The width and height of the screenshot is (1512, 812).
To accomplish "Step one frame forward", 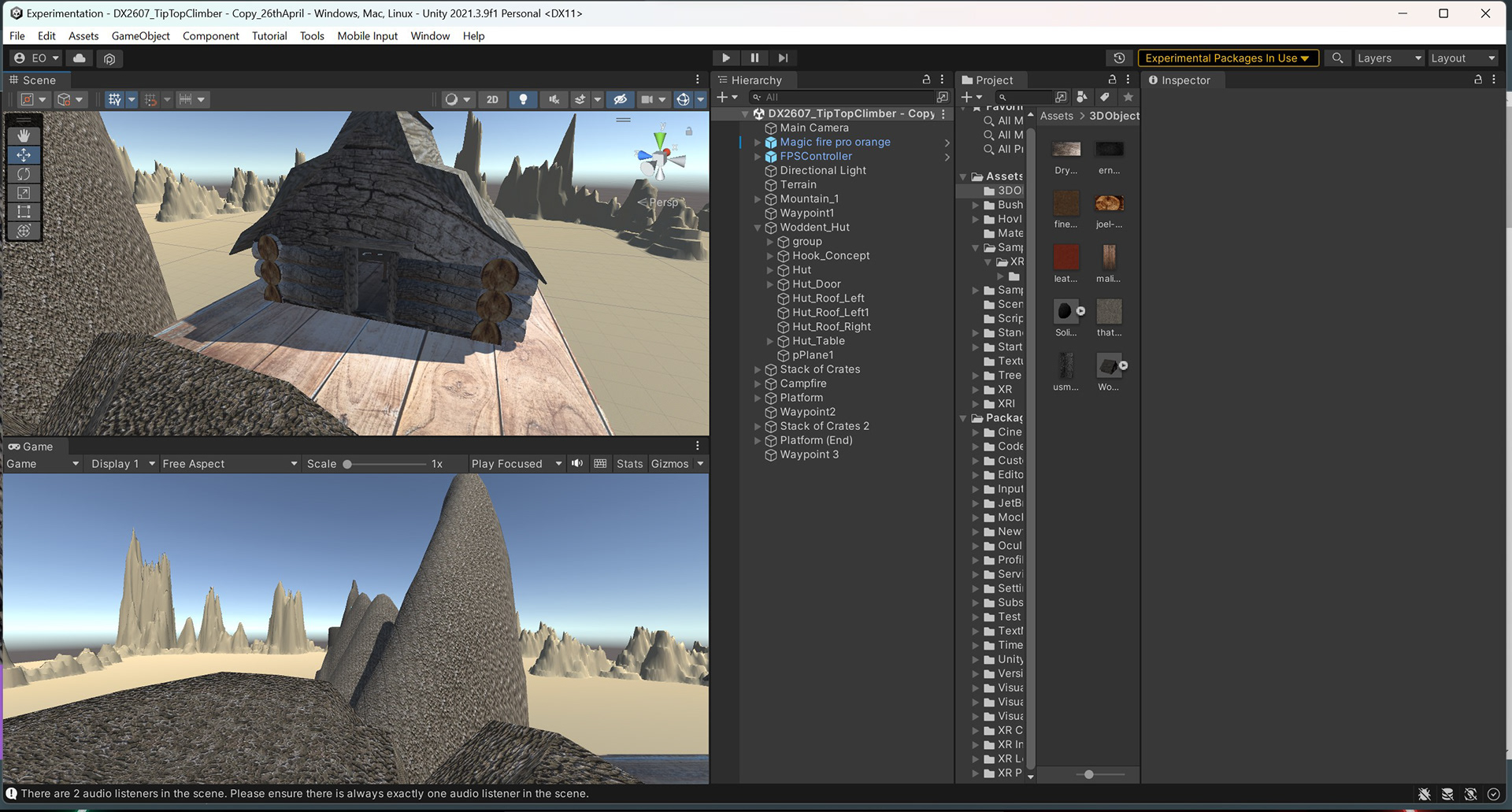I will pyautogui.click(x=783, y=57).
